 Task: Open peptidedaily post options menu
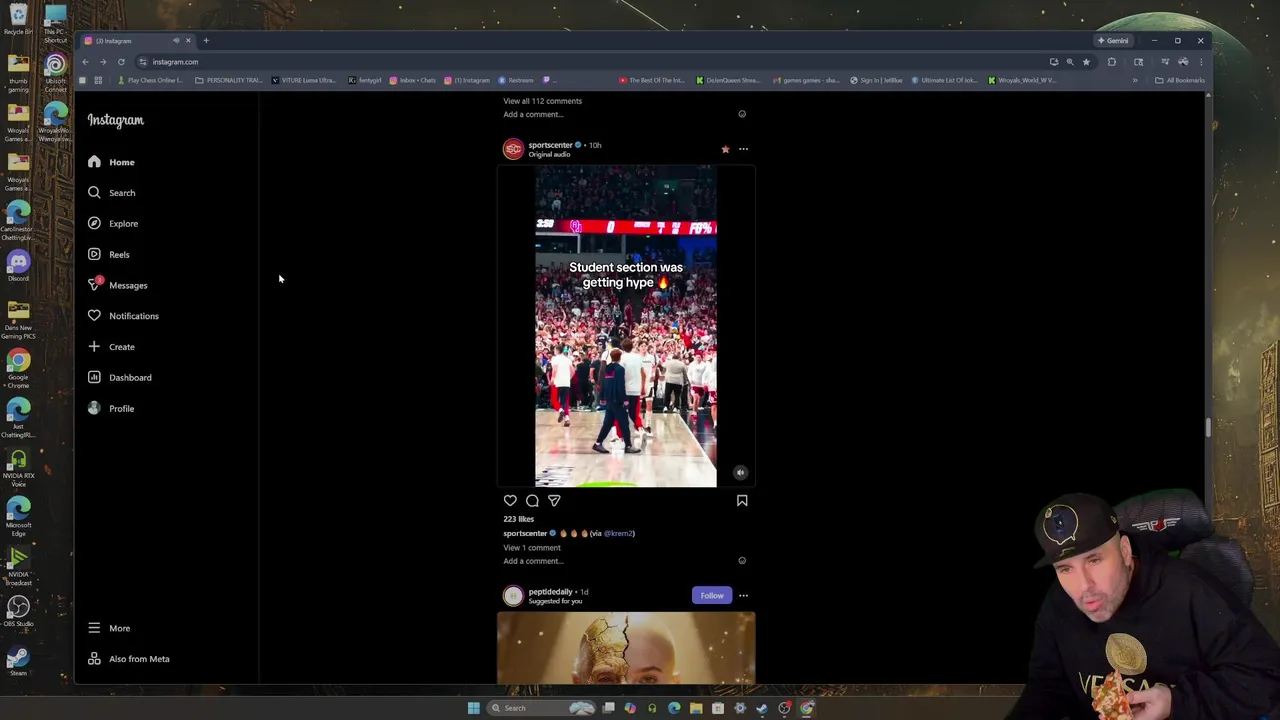click(x=743, y=596)
